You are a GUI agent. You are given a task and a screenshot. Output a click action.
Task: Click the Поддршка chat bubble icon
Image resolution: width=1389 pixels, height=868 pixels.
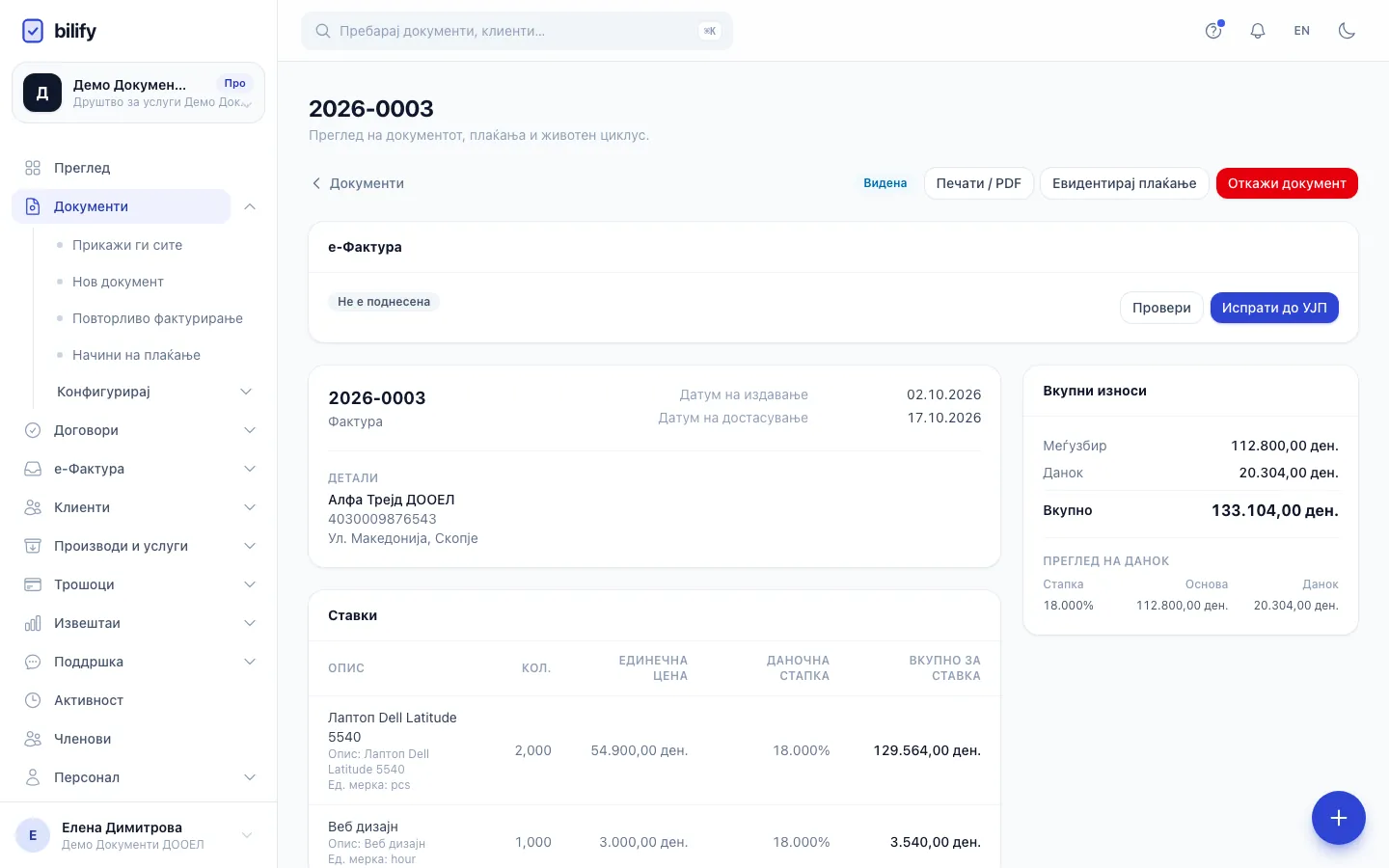pos(33,662)
